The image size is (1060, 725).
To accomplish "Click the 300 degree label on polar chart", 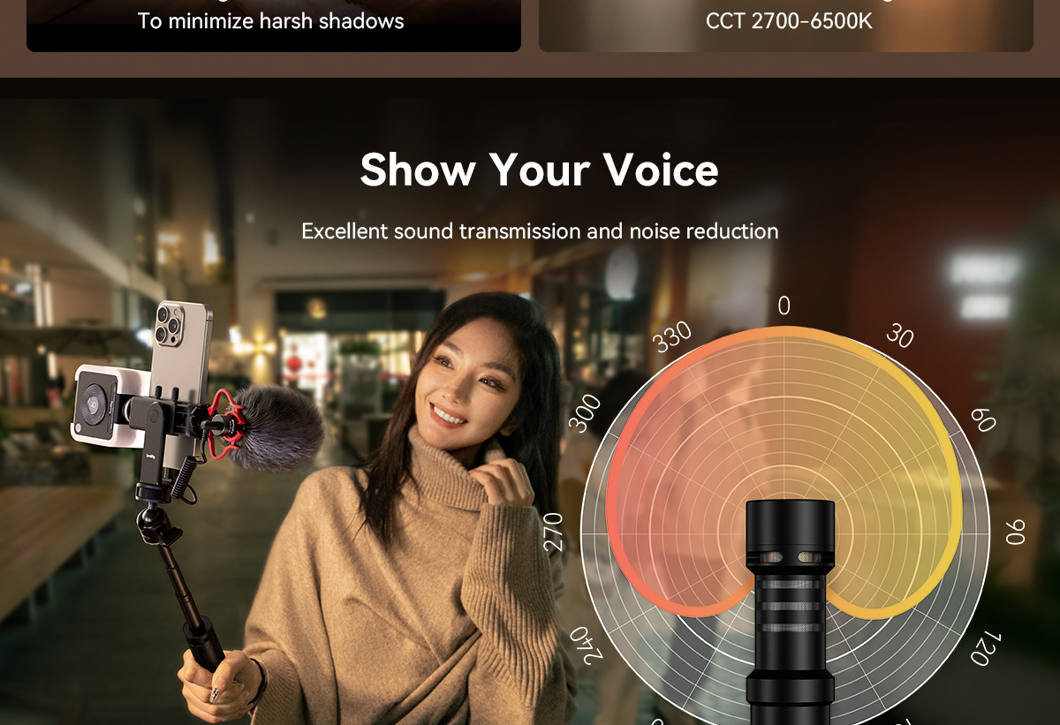I will (584, 413).
